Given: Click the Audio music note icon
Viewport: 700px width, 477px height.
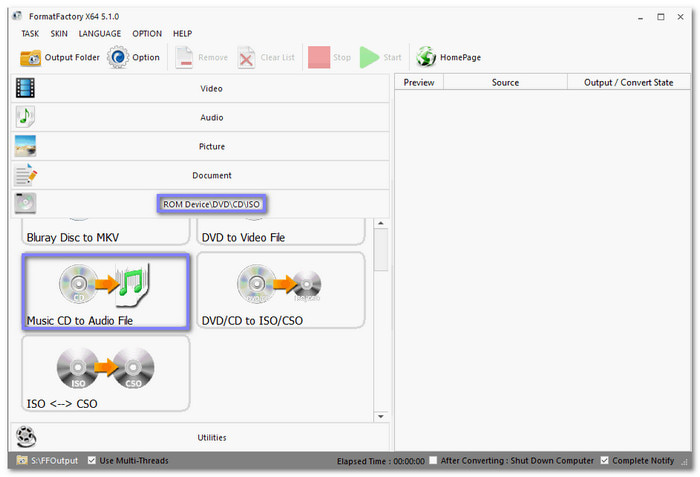Looking at the screenshot, I should coord(25,117).
